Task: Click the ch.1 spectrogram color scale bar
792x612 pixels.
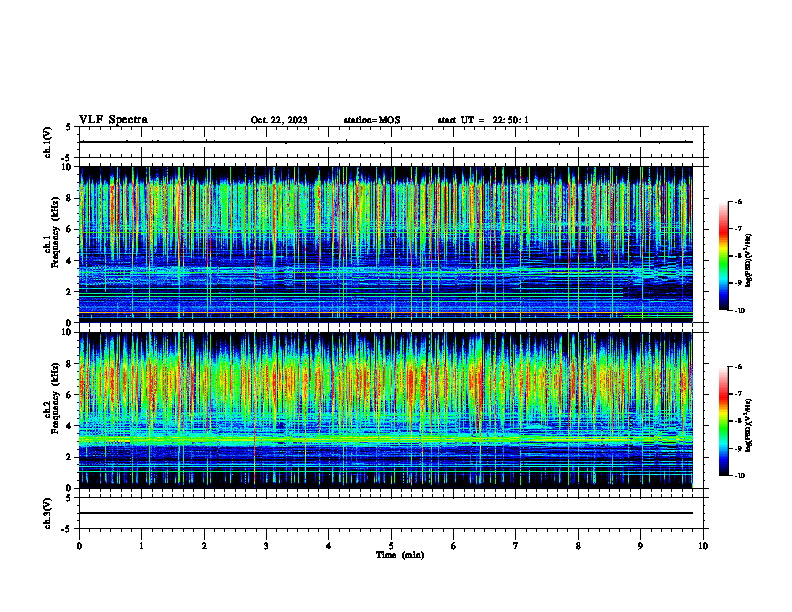Action: [x=723, y=256]
